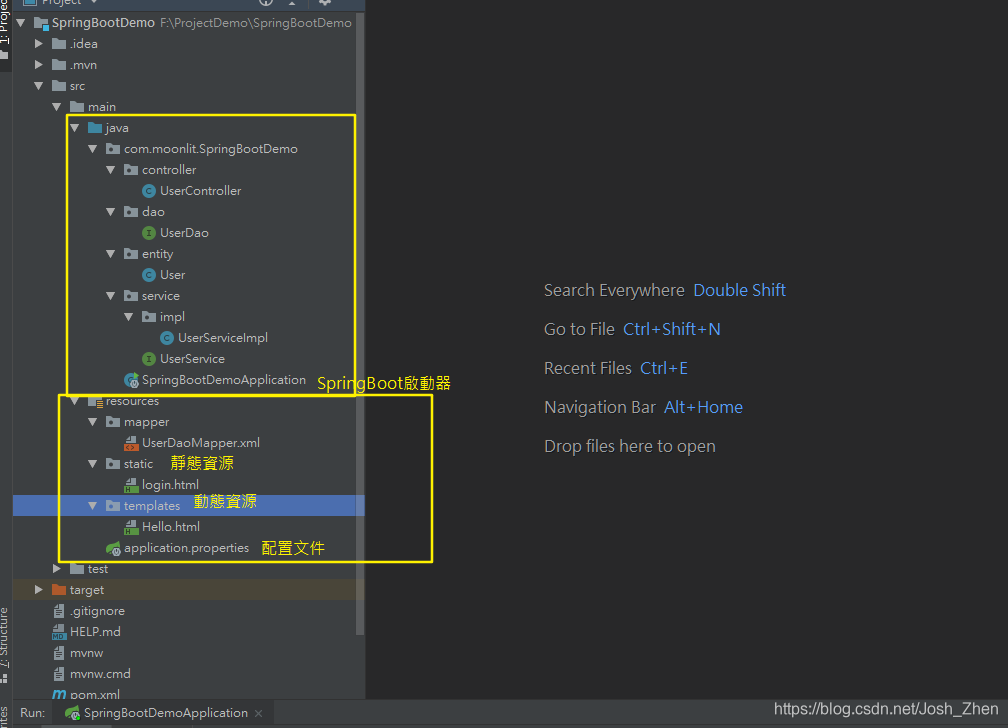Collapse the mapper folder
The image size is (1008, 728).
[93, 422]
